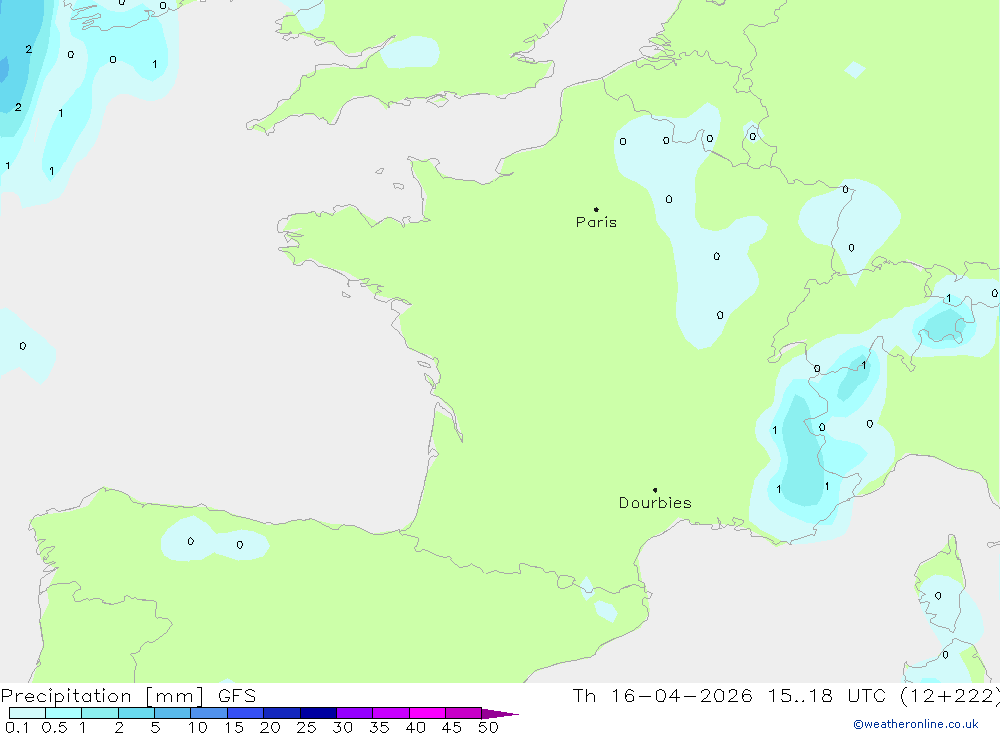Click the blue 10–15 mm legend swatch
This screenshot has width=1000, height=733.
coord(209,713)
